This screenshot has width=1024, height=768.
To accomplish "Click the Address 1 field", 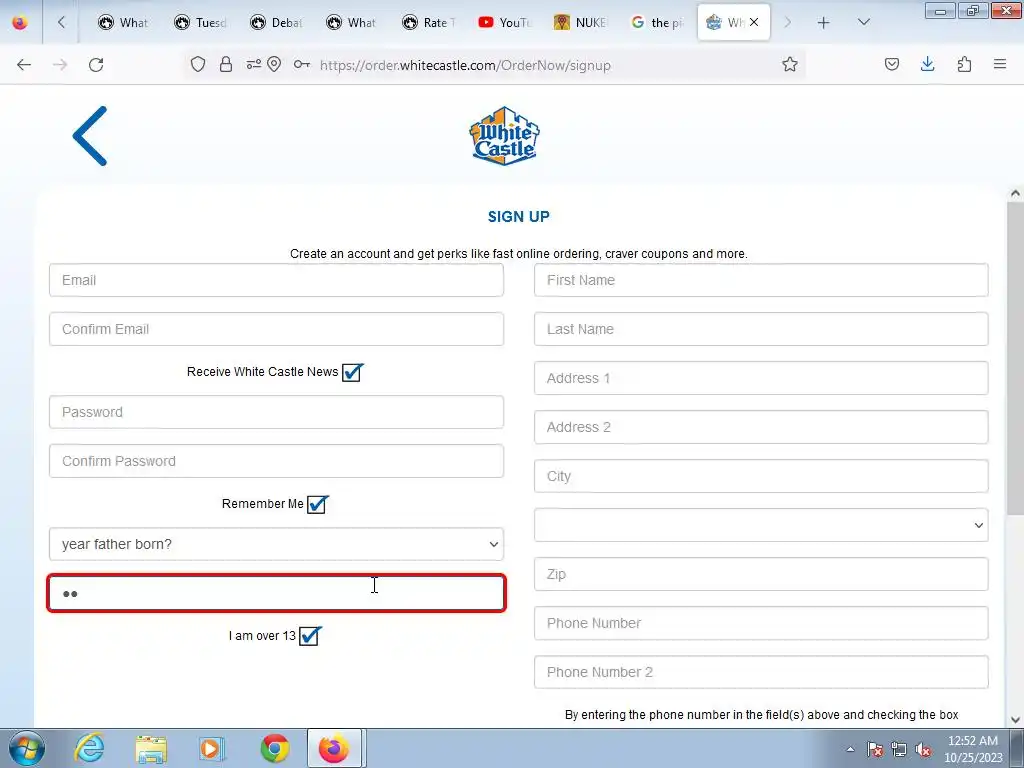I will click(x=761, y=378).
